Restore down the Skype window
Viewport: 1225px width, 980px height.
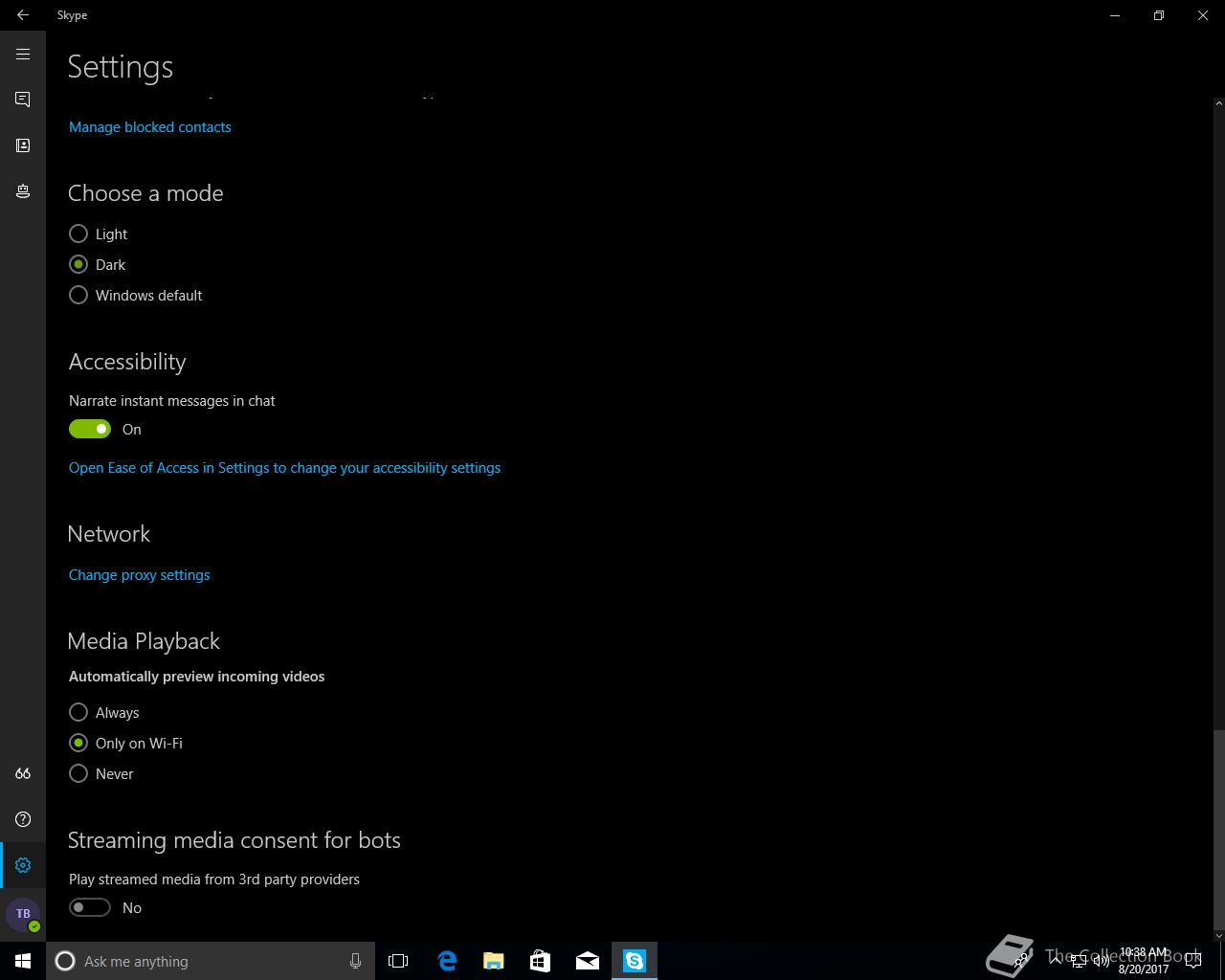click(1159, 15)
